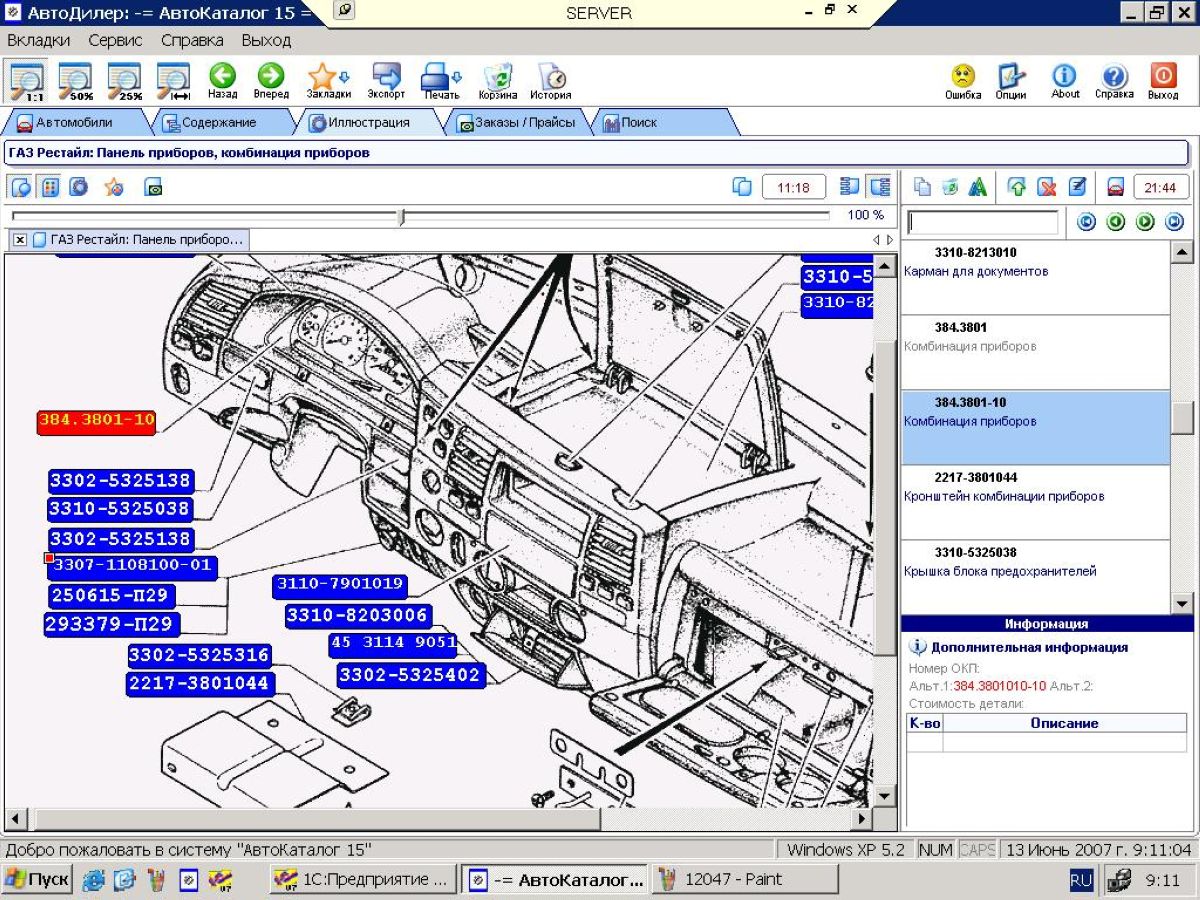Click the parts list vertical scrollbar thumb
Image resolution: width=1200 pixels, height=900 pixels.
click(1182, 419)
